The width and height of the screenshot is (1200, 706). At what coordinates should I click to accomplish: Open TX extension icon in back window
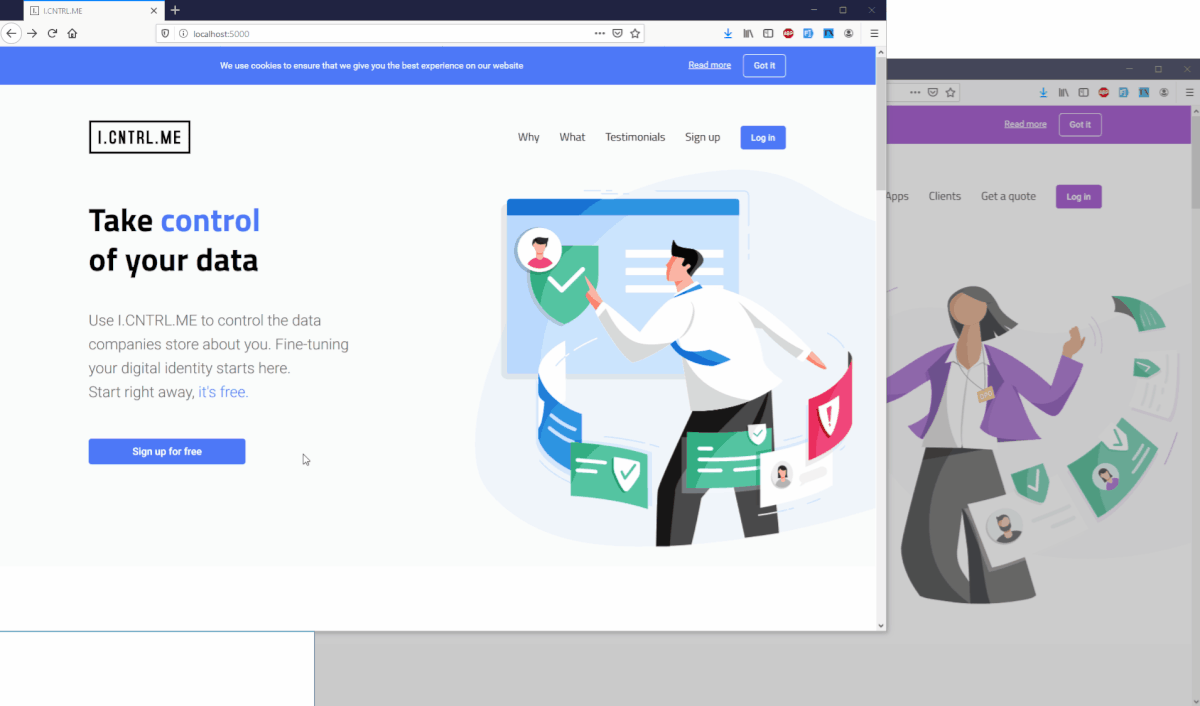click(x=1144, y=92)
